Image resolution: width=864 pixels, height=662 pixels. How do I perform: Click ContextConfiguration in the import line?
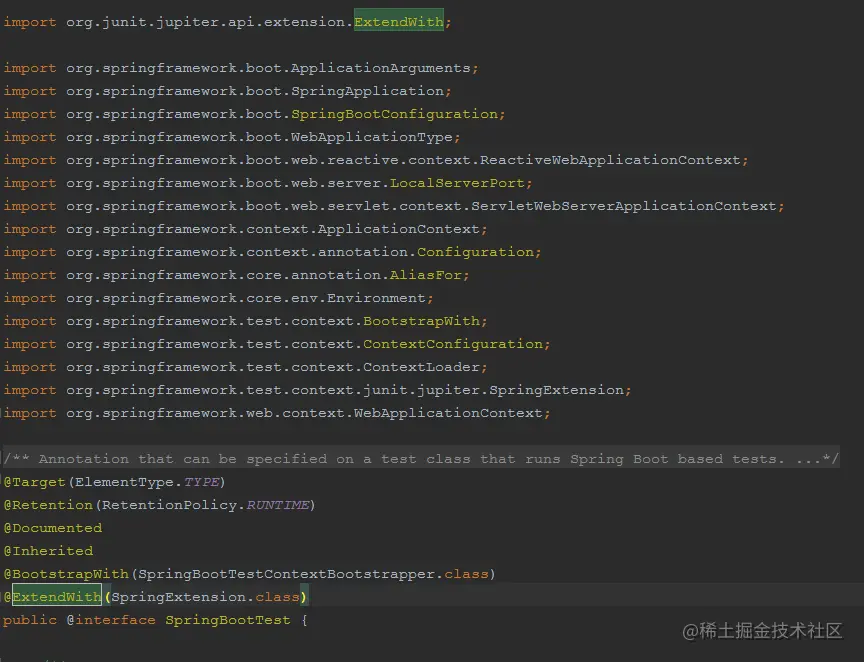click(x=453, y=344)
